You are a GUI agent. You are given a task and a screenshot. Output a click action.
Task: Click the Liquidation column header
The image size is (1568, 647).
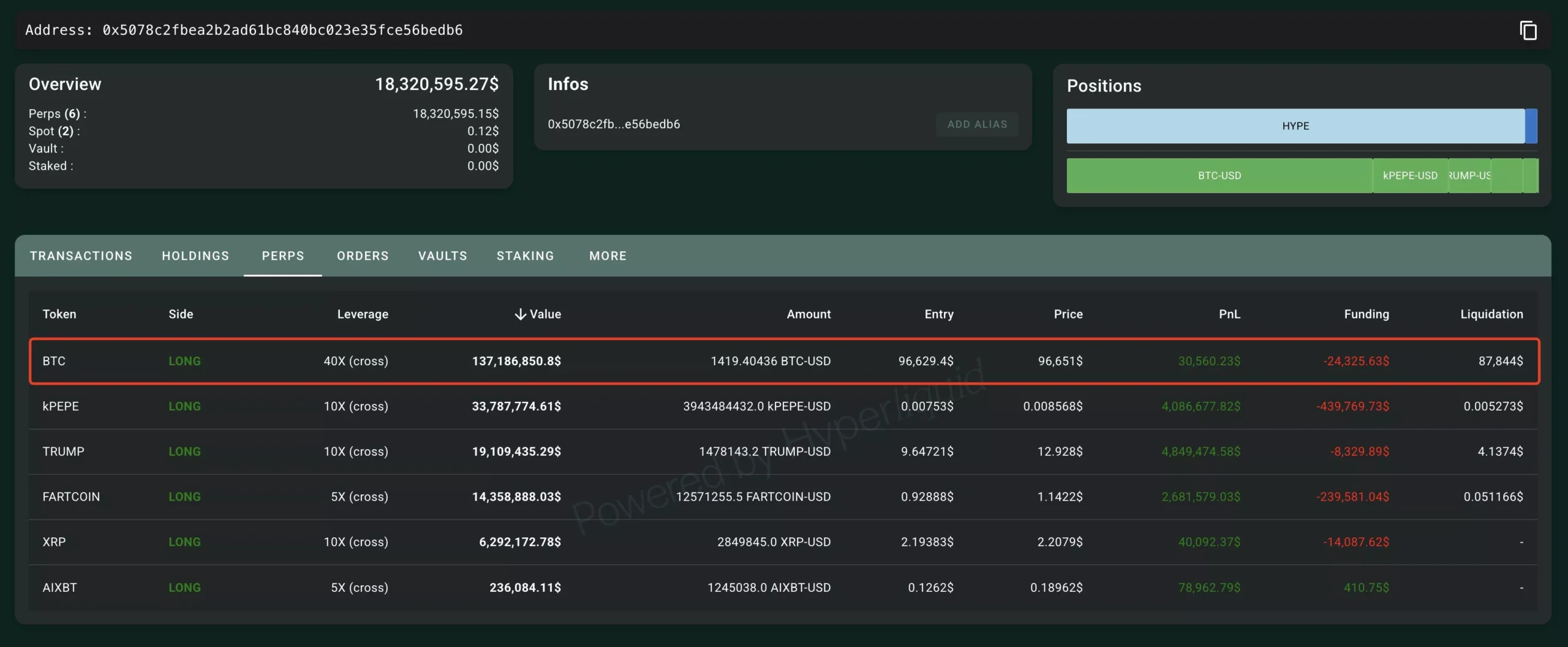click(x=1491, y=314)
